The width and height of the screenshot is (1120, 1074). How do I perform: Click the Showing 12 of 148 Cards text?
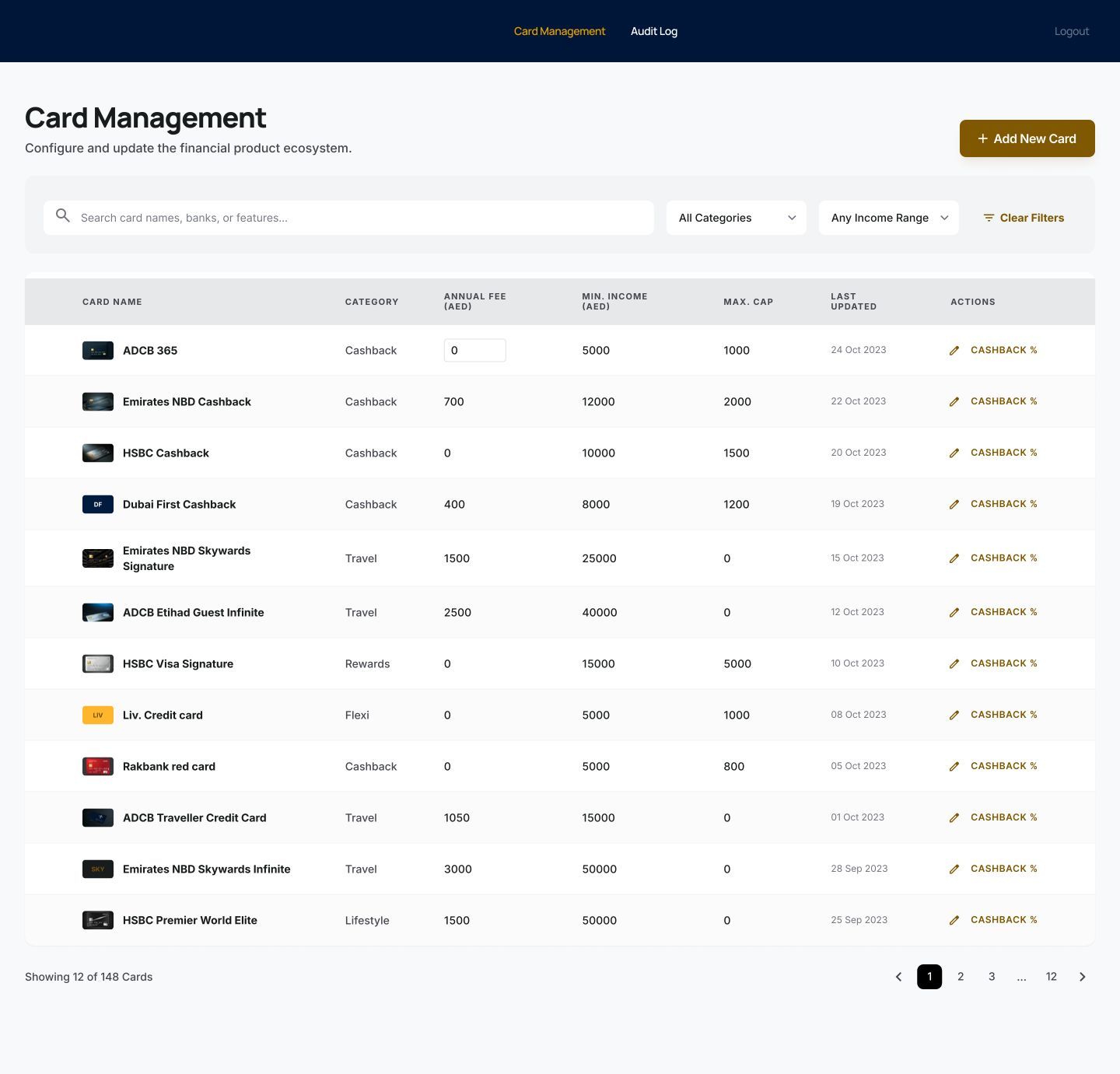click(x=89, y=977)
